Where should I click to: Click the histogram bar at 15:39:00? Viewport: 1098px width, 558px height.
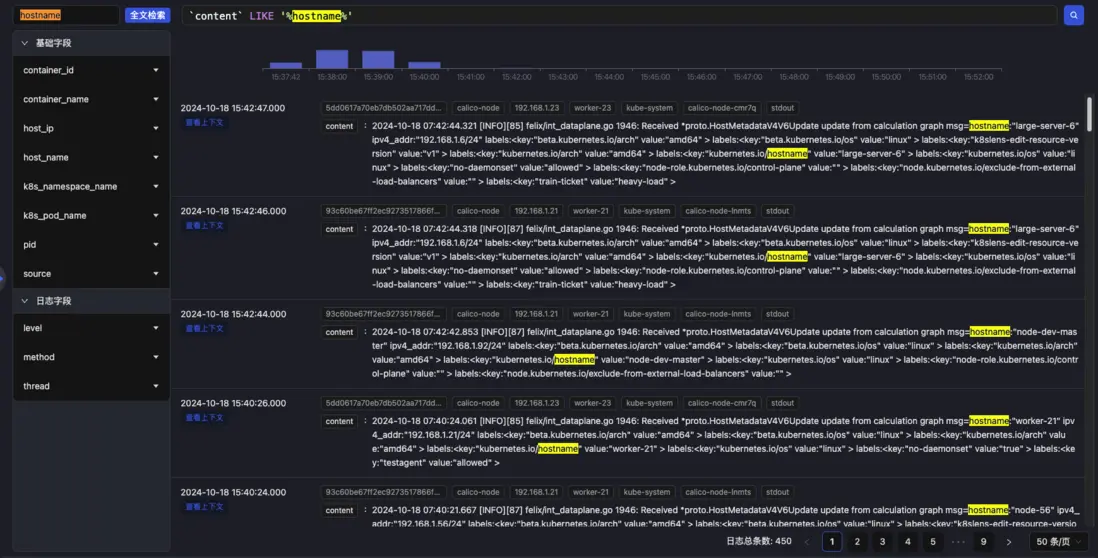(x=378, y=60)
